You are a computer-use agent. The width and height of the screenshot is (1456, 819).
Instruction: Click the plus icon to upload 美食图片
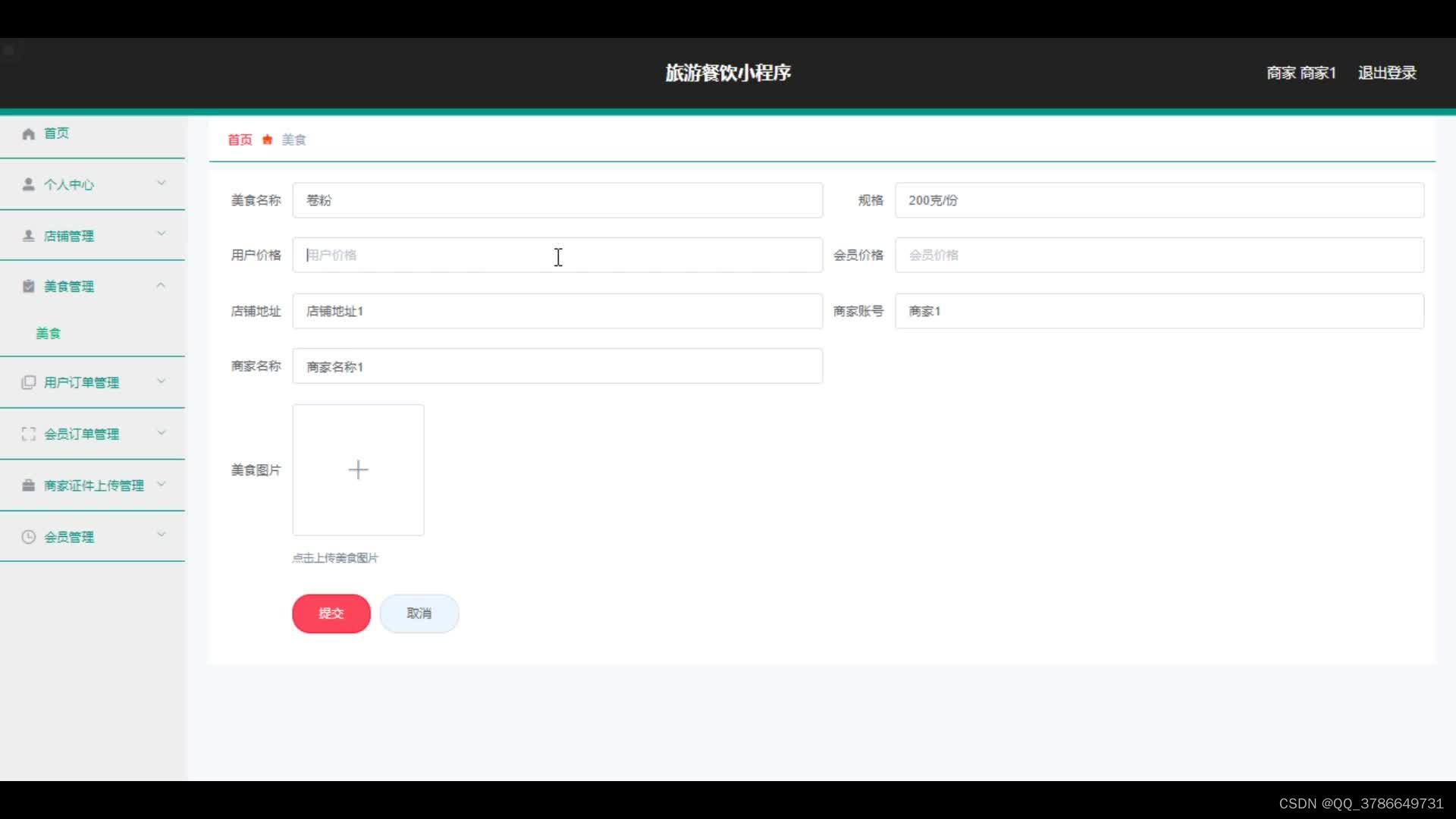pyautogui.click(x=358, y=470)
